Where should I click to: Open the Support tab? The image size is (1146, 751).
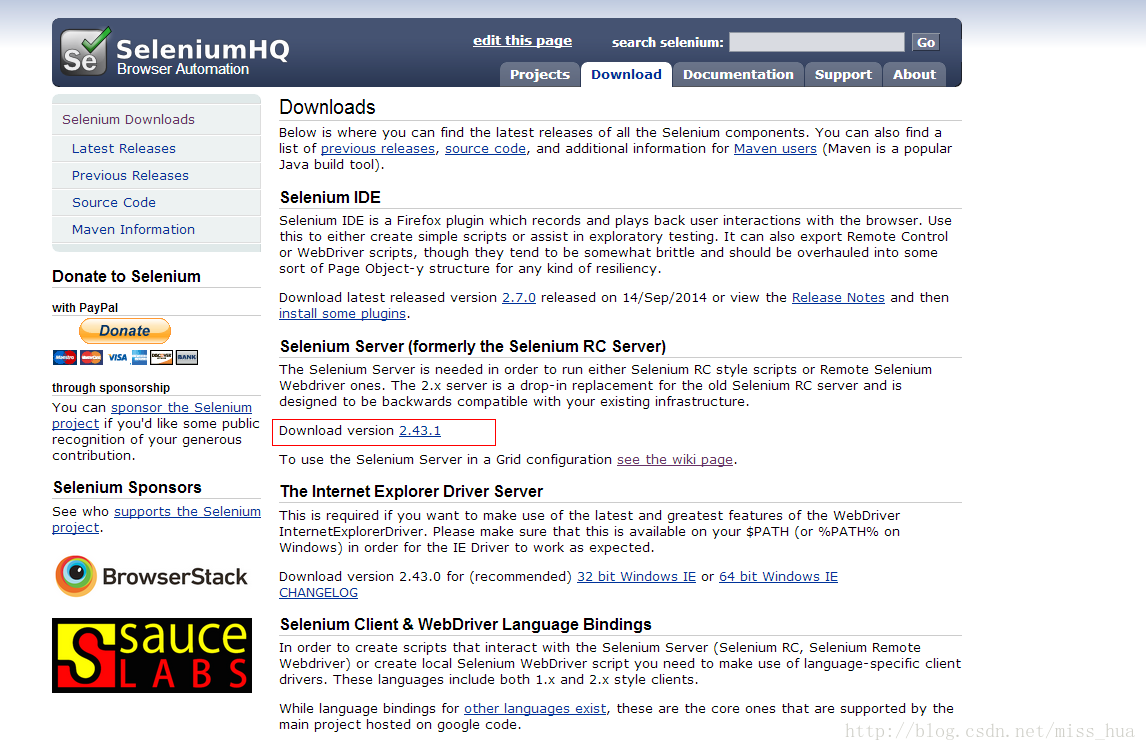click(x=843, y=75)
